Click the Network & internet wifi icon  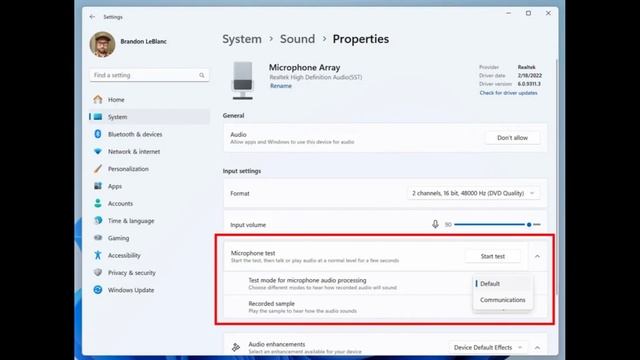(98, 151)
